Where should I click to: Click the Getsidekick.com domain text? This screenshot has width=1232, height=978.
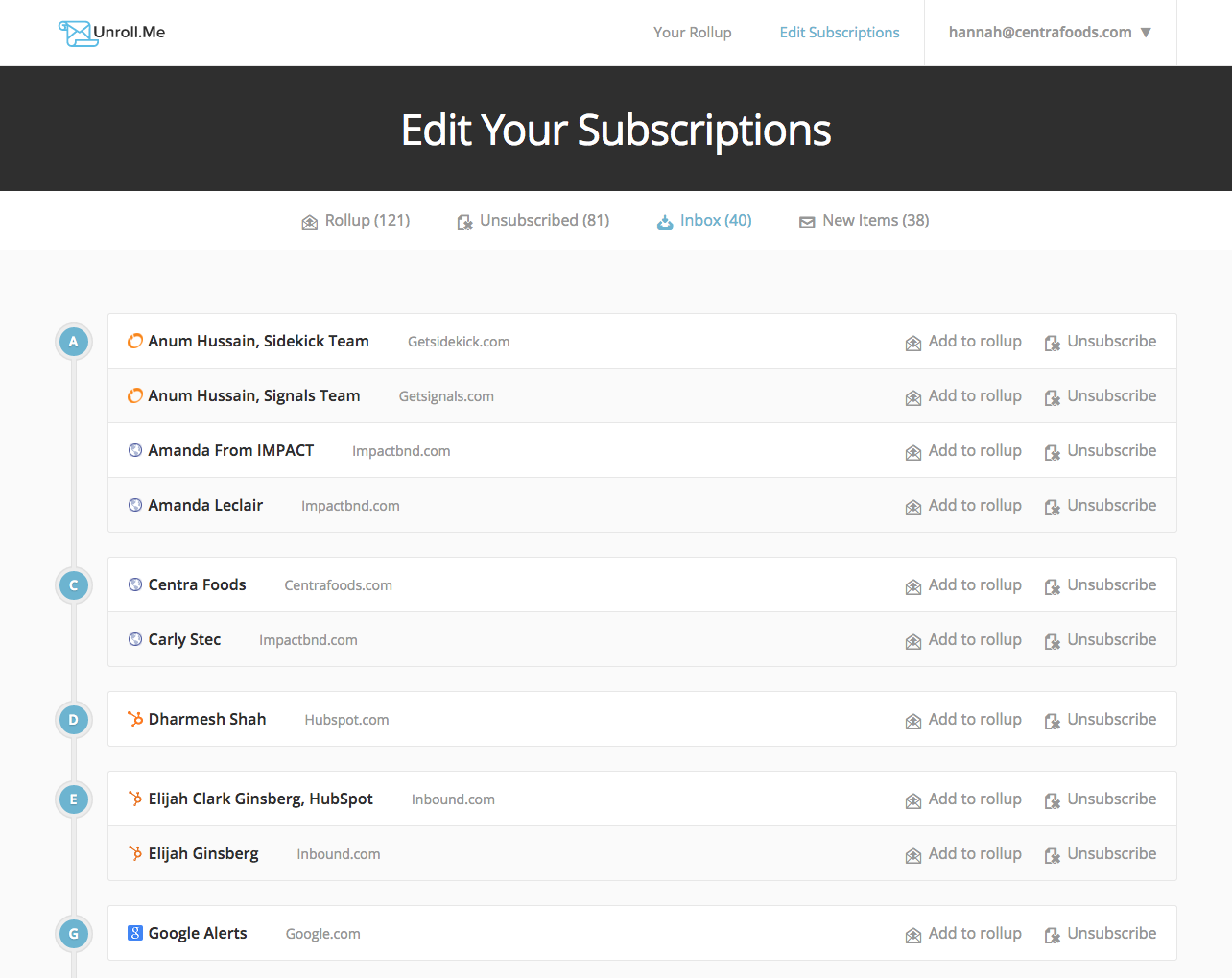coord(459,343)
